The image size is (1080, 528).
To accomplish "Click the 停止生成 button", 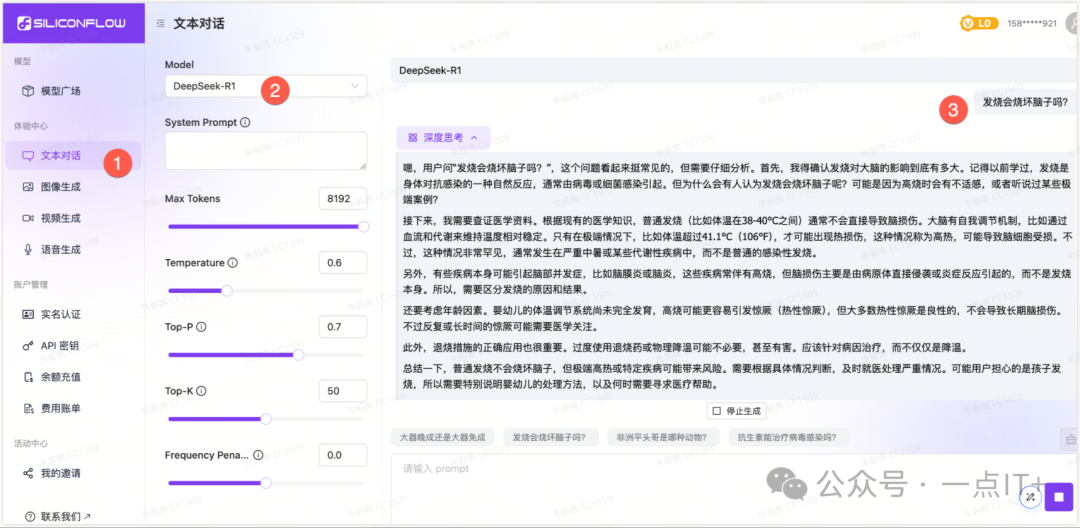I will (736, 411).
